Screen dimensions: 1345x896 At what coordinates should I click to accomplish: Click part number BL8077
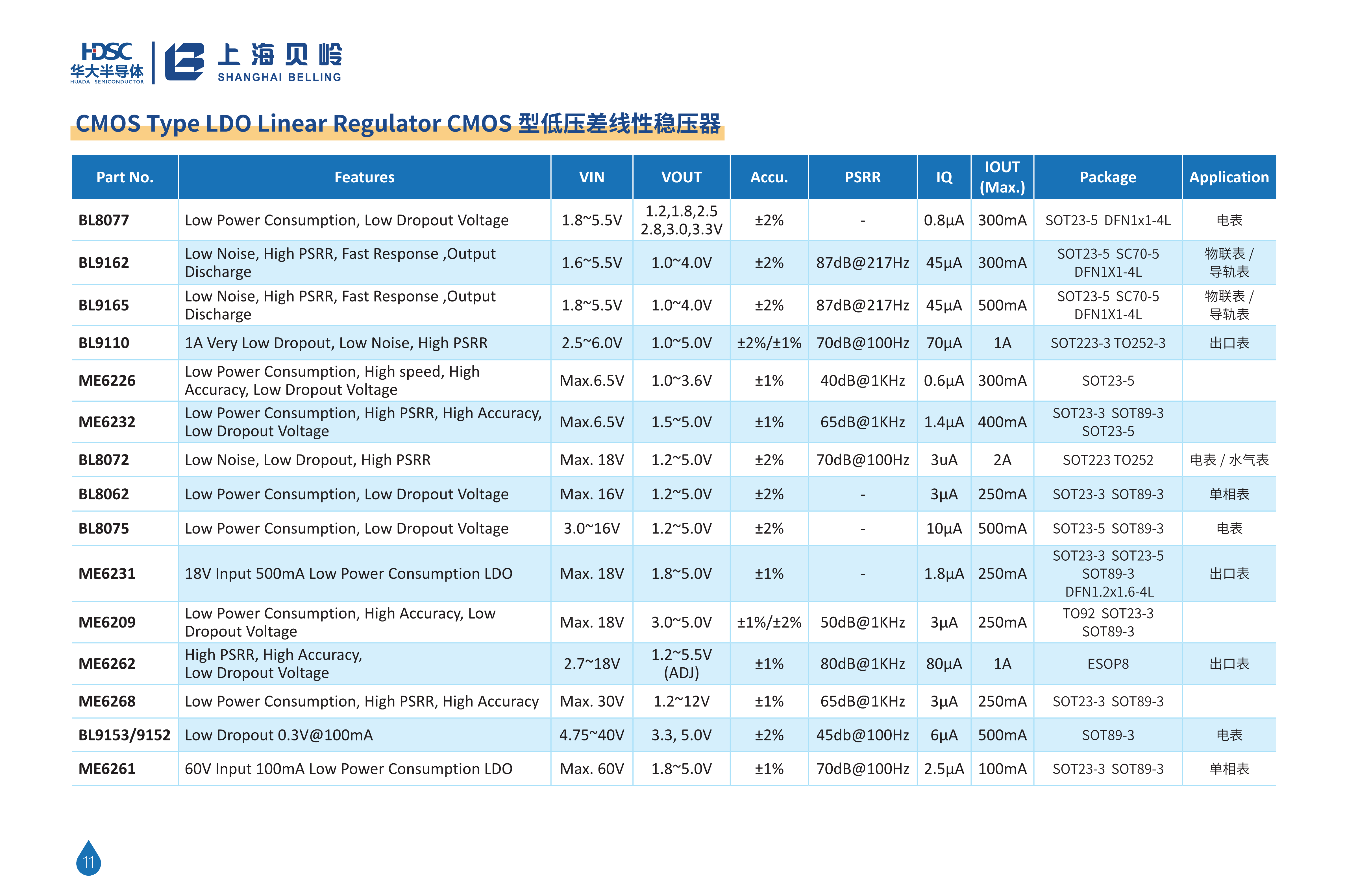coord(103,220)
